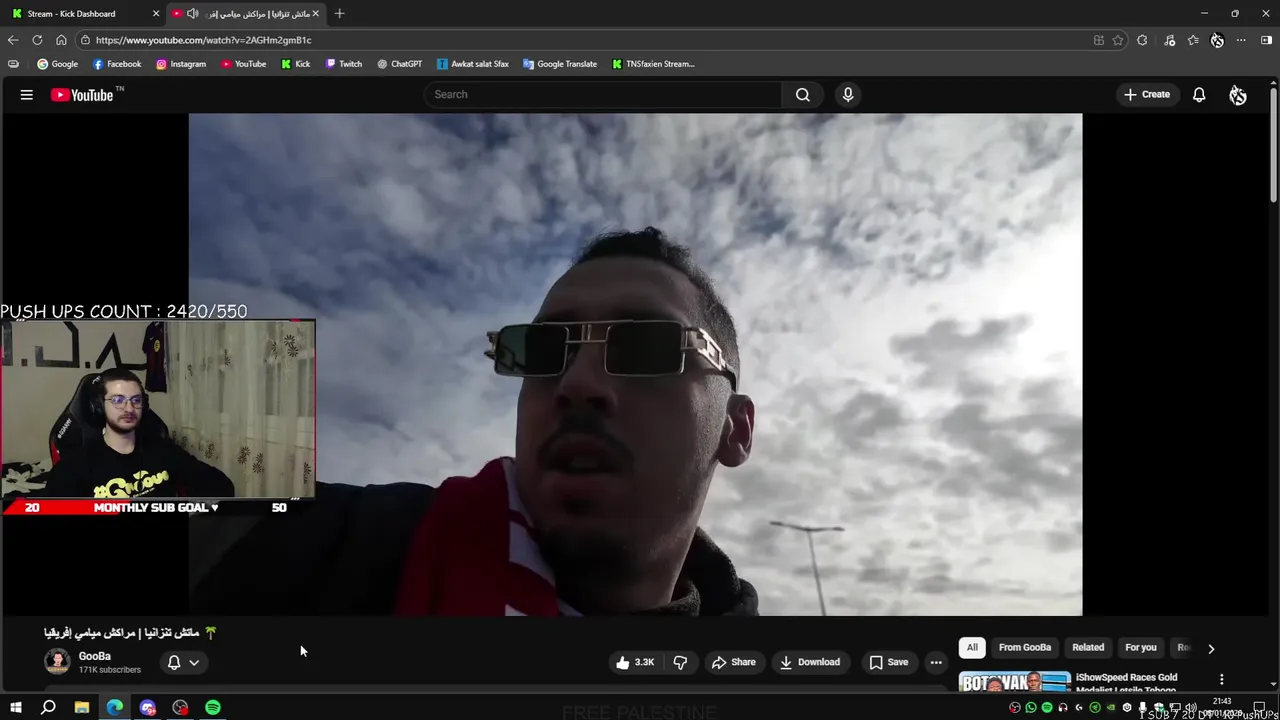Open the ChatGPT bookmark
Viewport: 1280px width, 720px height.
399,64
